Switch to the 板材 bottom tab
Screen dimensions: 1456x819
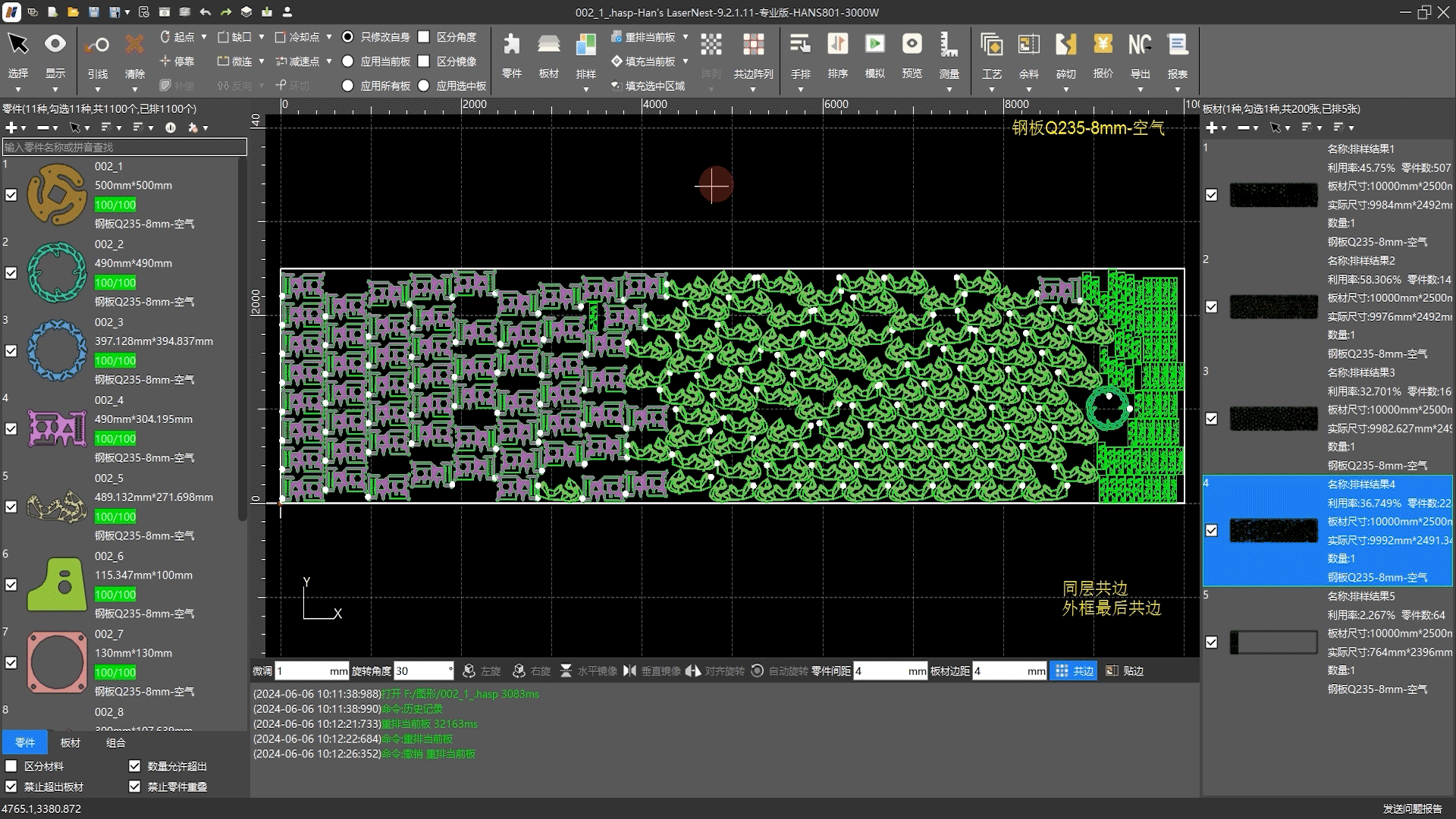pyautogui.click(x=71, y=743)
